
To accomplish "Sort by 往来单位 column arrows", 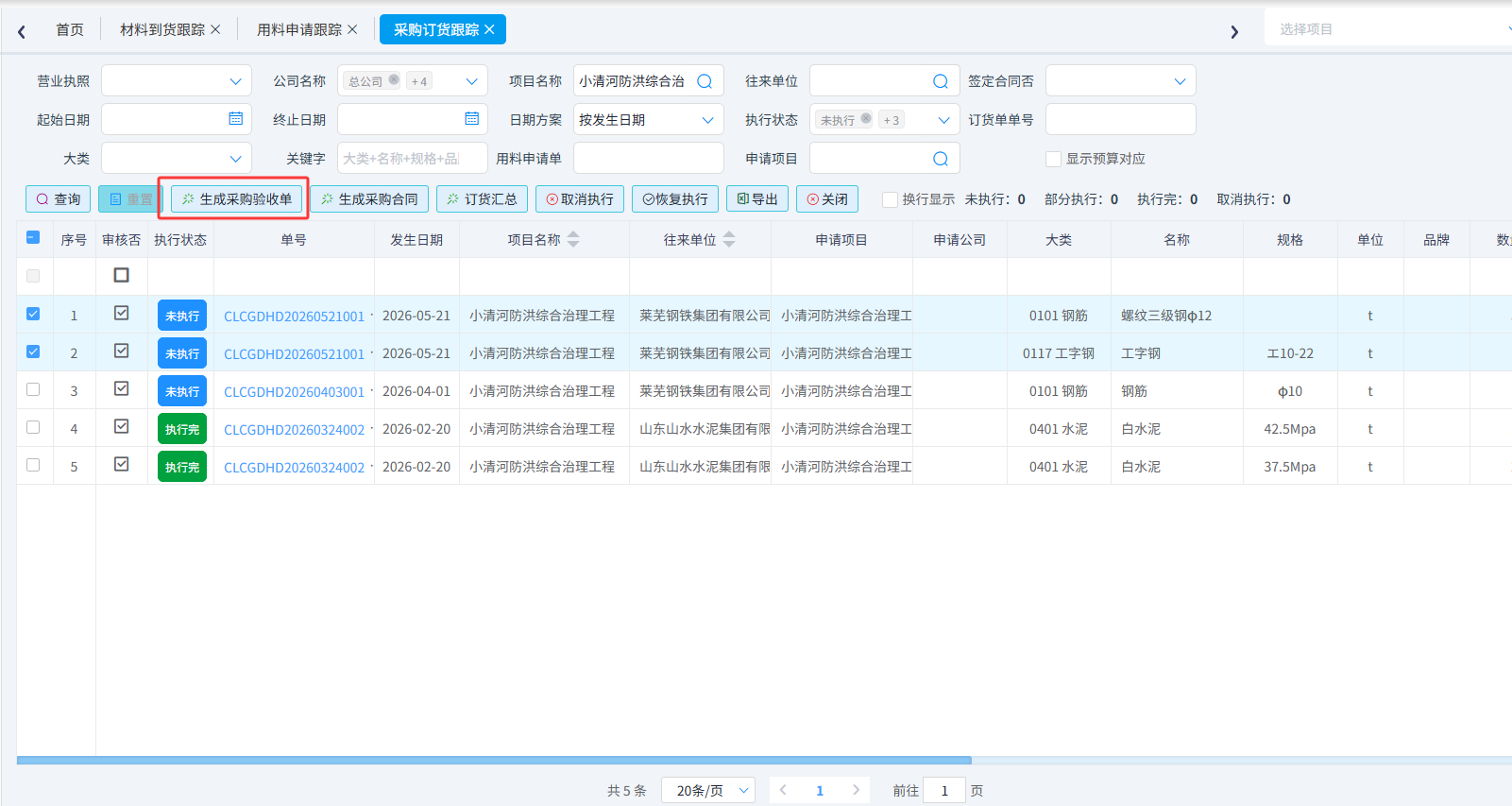I will click(729, 240).
